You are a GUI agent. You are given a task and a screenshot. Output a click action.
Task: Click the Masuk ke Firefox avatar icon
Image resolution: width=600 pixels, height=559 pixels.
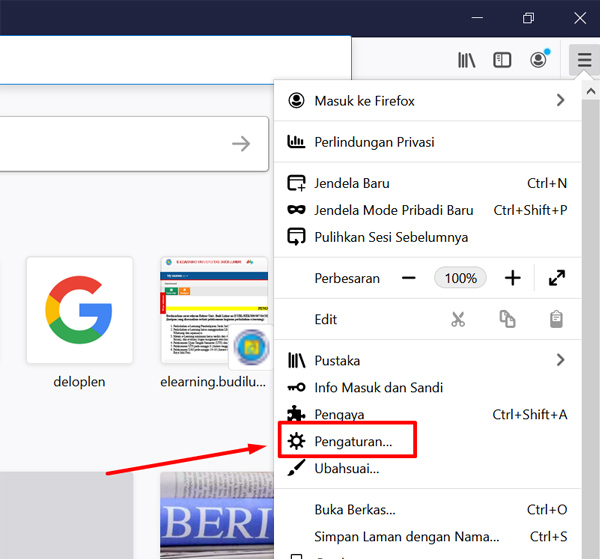pos(296,101)
